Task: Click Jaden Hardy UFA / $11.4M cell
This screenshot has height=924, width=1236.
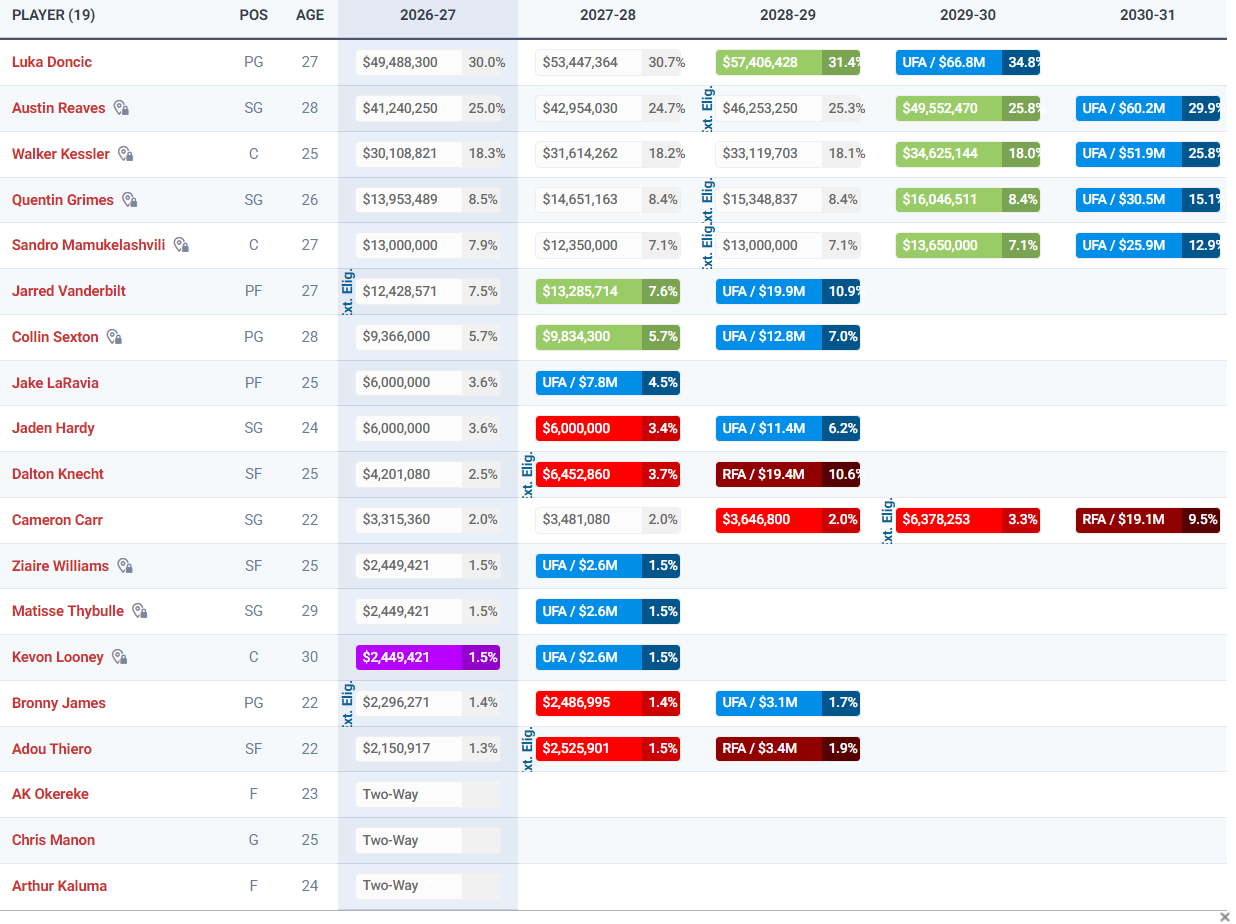Action: point(788,428)
